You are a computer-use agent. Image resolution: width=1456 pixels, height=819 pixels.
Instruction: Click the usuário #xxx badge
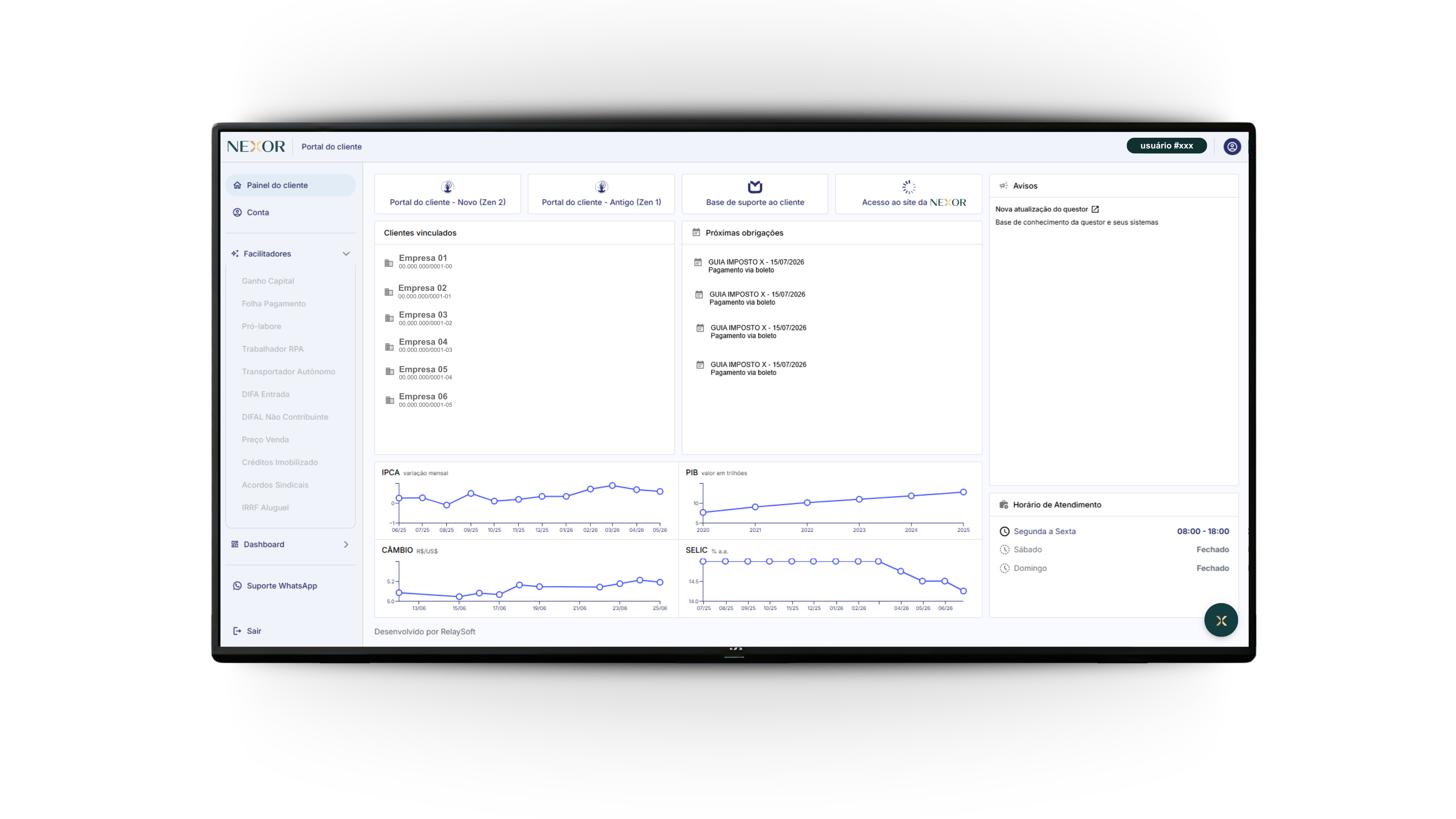click(x=1167, y=146)
